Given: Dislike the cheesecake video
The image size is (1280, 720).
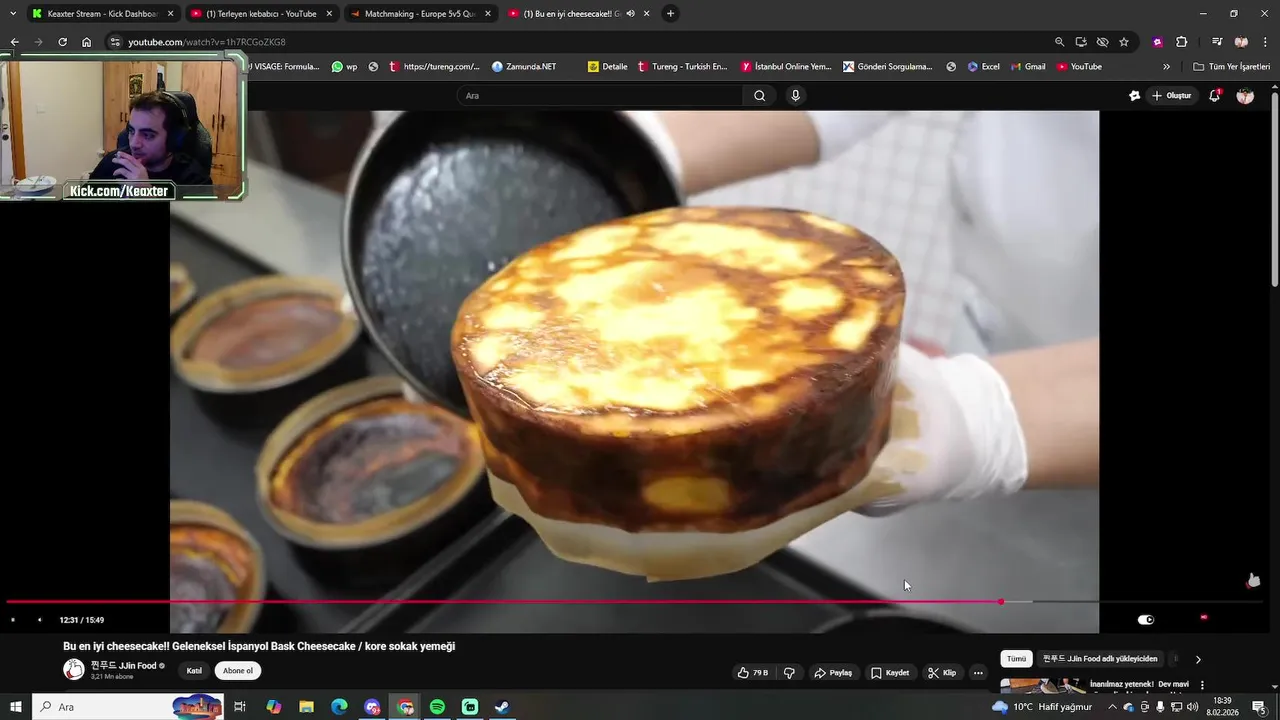Looking at the screenshot, I should (789, 673).
